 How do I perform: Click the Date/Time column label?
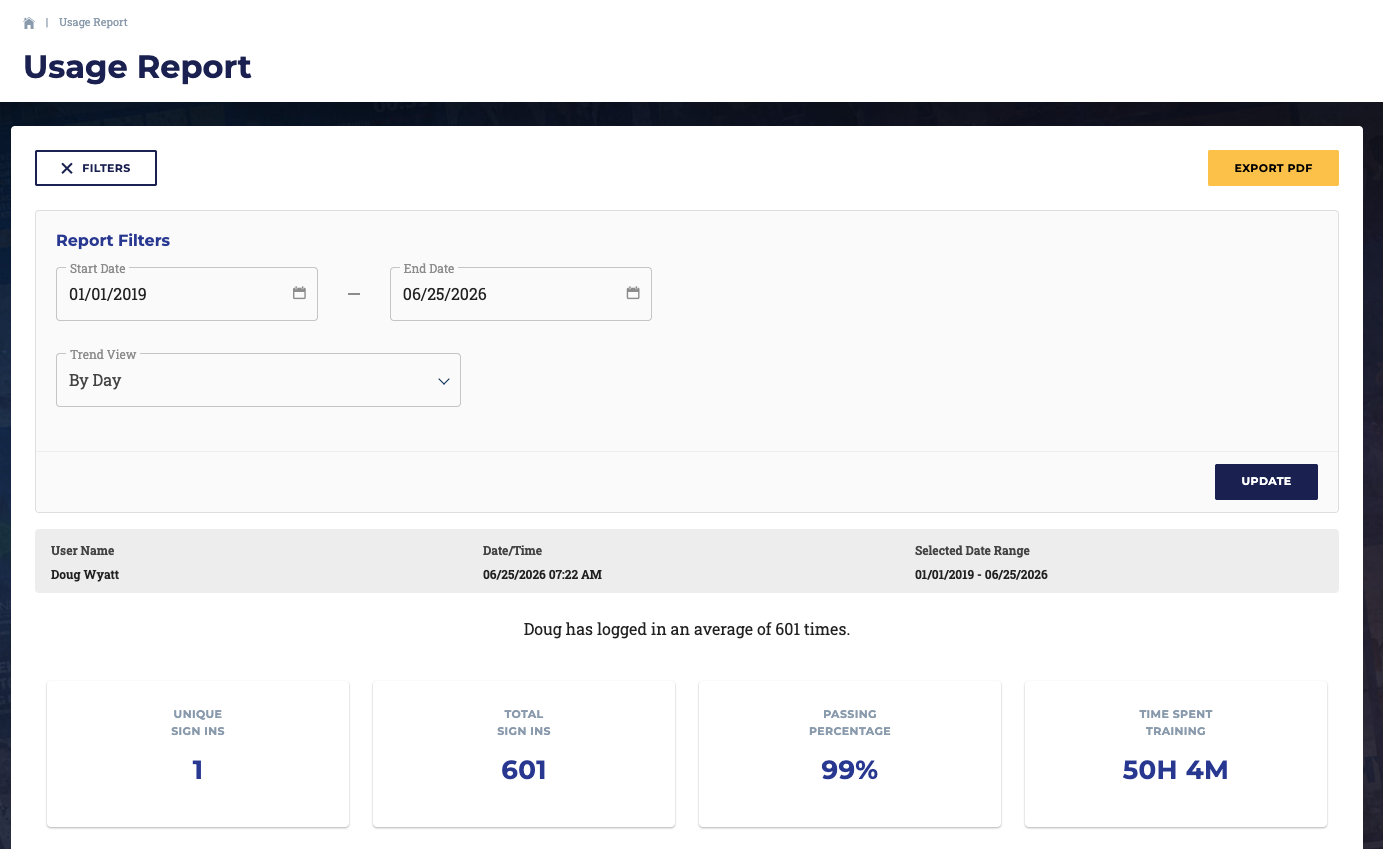(512, 551)
